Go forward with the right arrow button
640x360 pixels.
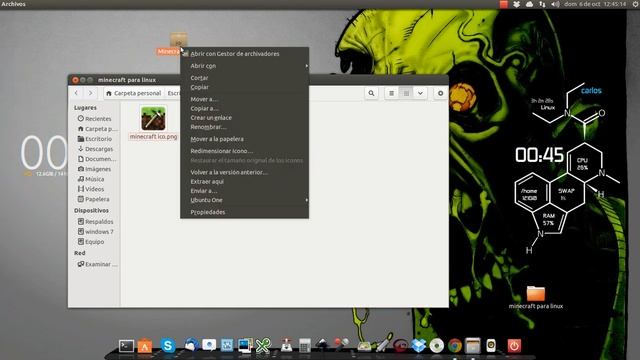click(90, 93)
